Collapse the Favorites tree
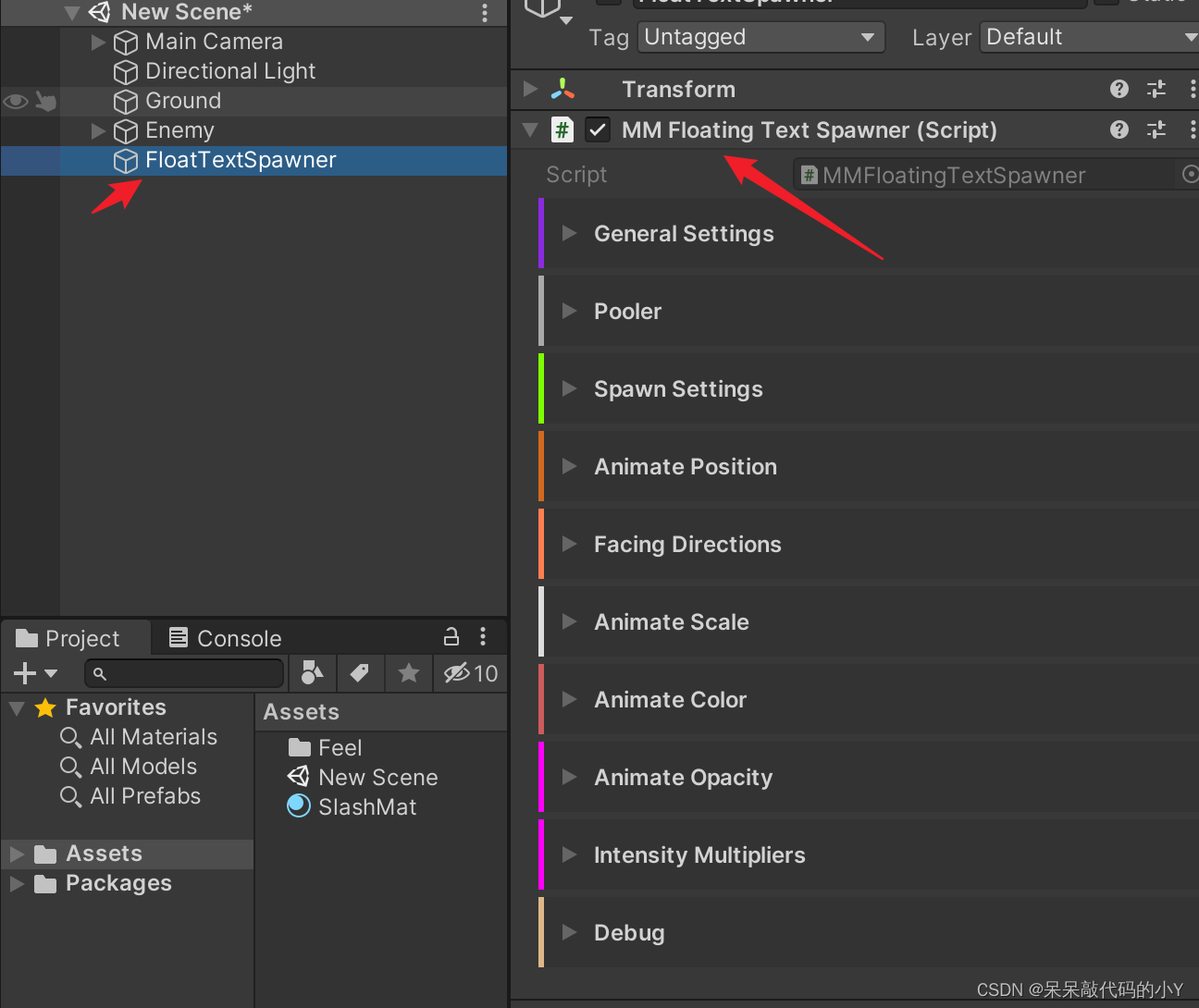Screen dimensions: 1199x1008 click(x=17, y=708)
